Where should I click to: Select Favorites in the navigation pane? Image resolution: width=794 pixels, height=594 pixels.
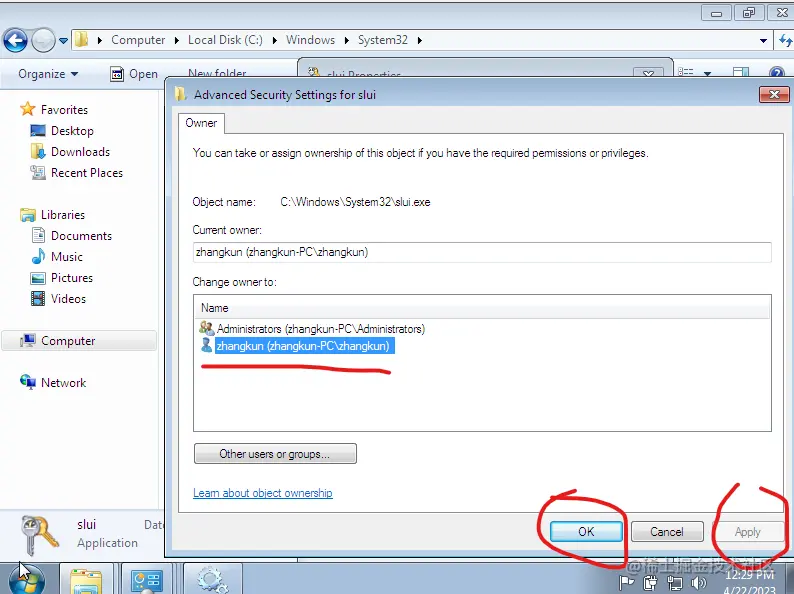tap(64, 109)
